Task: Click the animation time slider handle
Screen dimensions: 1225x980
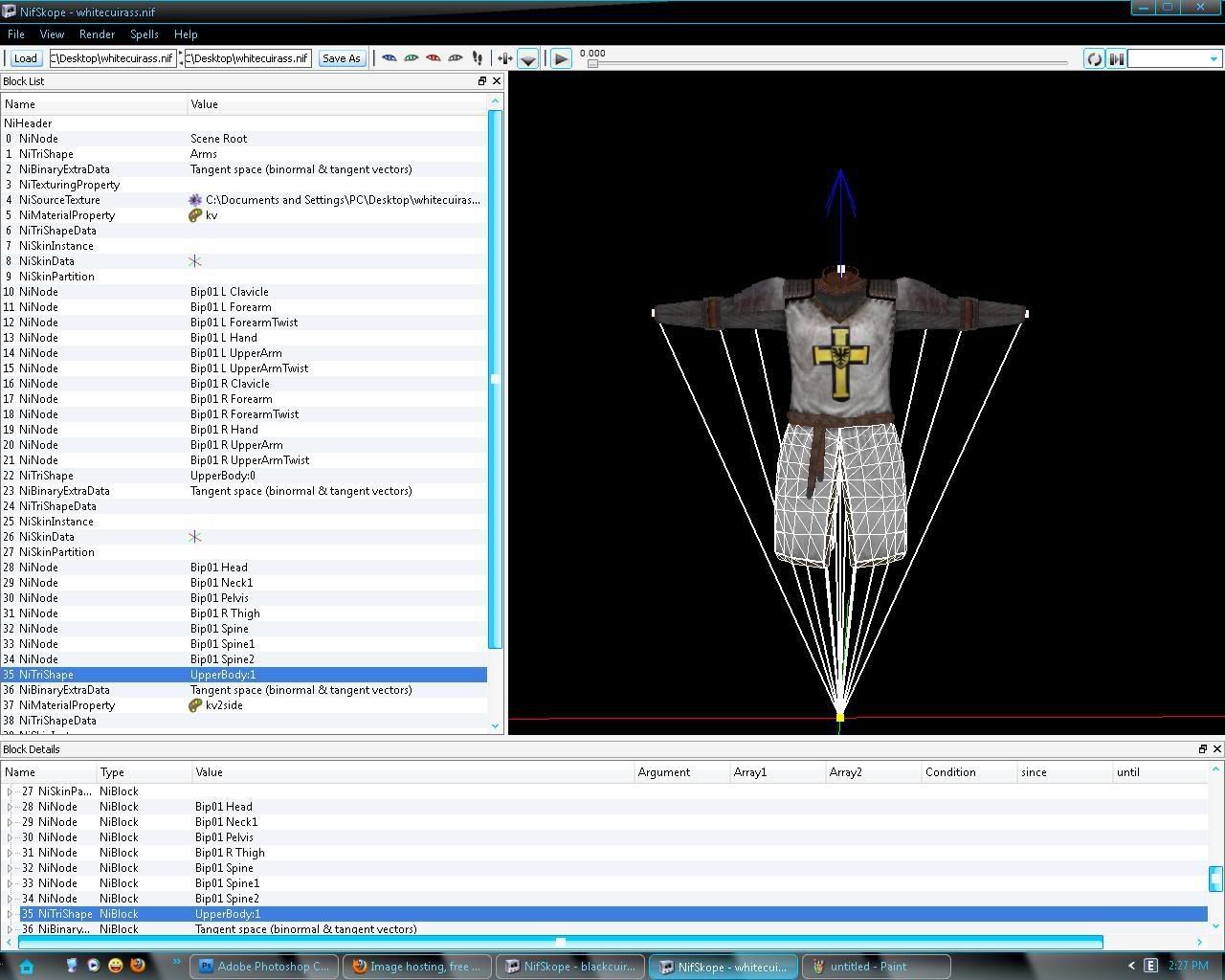Action: 592,63
